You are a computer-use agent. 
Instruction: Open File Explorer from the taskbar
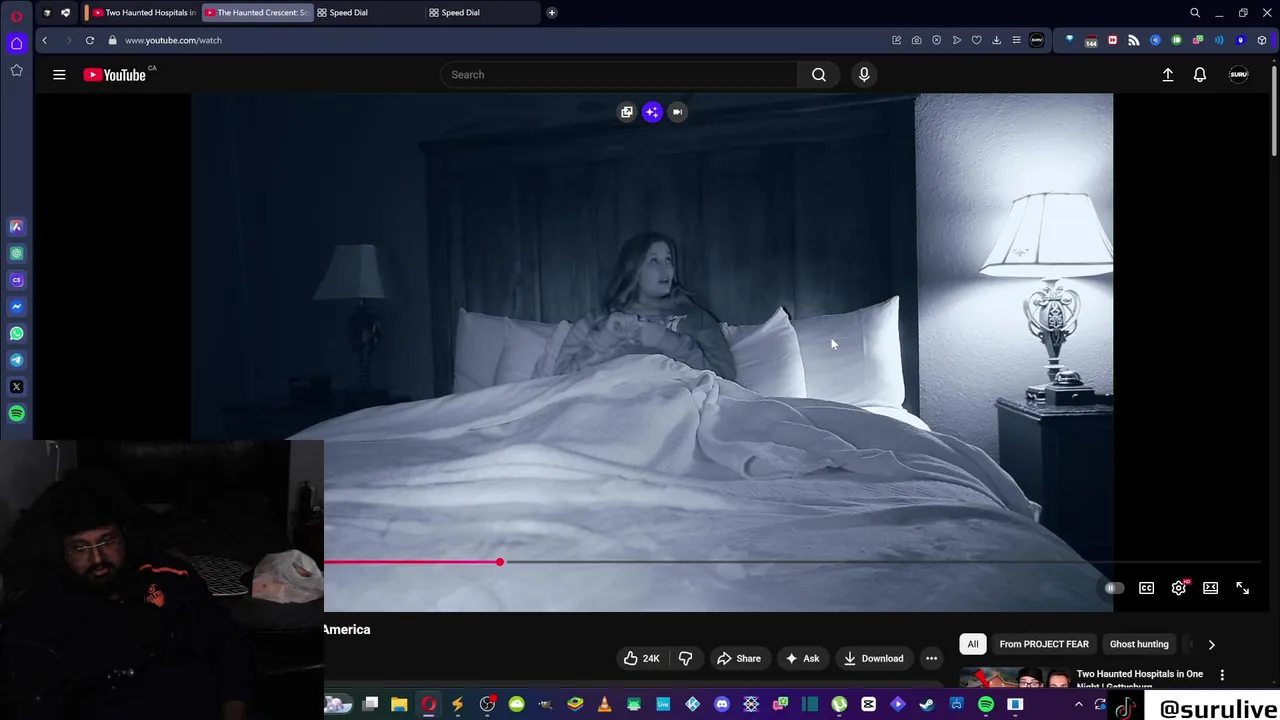pos(399,705)
